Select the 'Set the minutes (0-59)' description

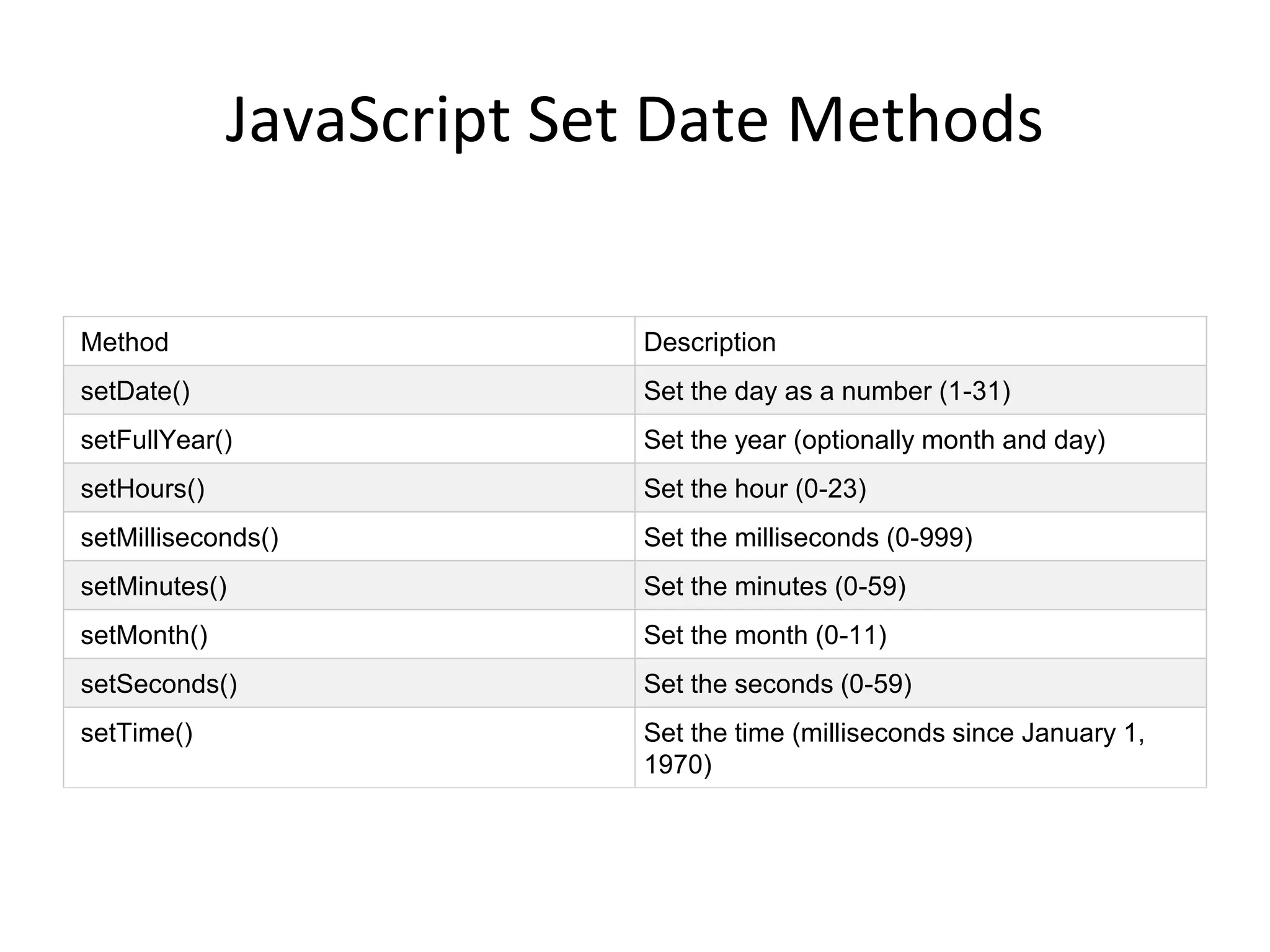775,586
